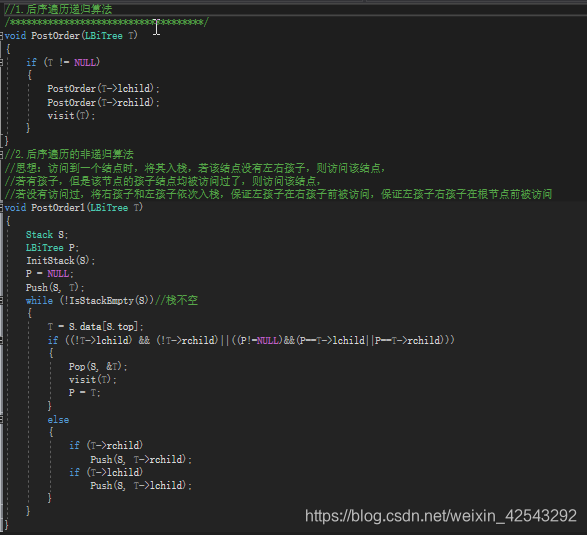Screen dimensions: 587x535
Task: Collapse the //2. comment block fold marker
Action: (x=1, y=155)
